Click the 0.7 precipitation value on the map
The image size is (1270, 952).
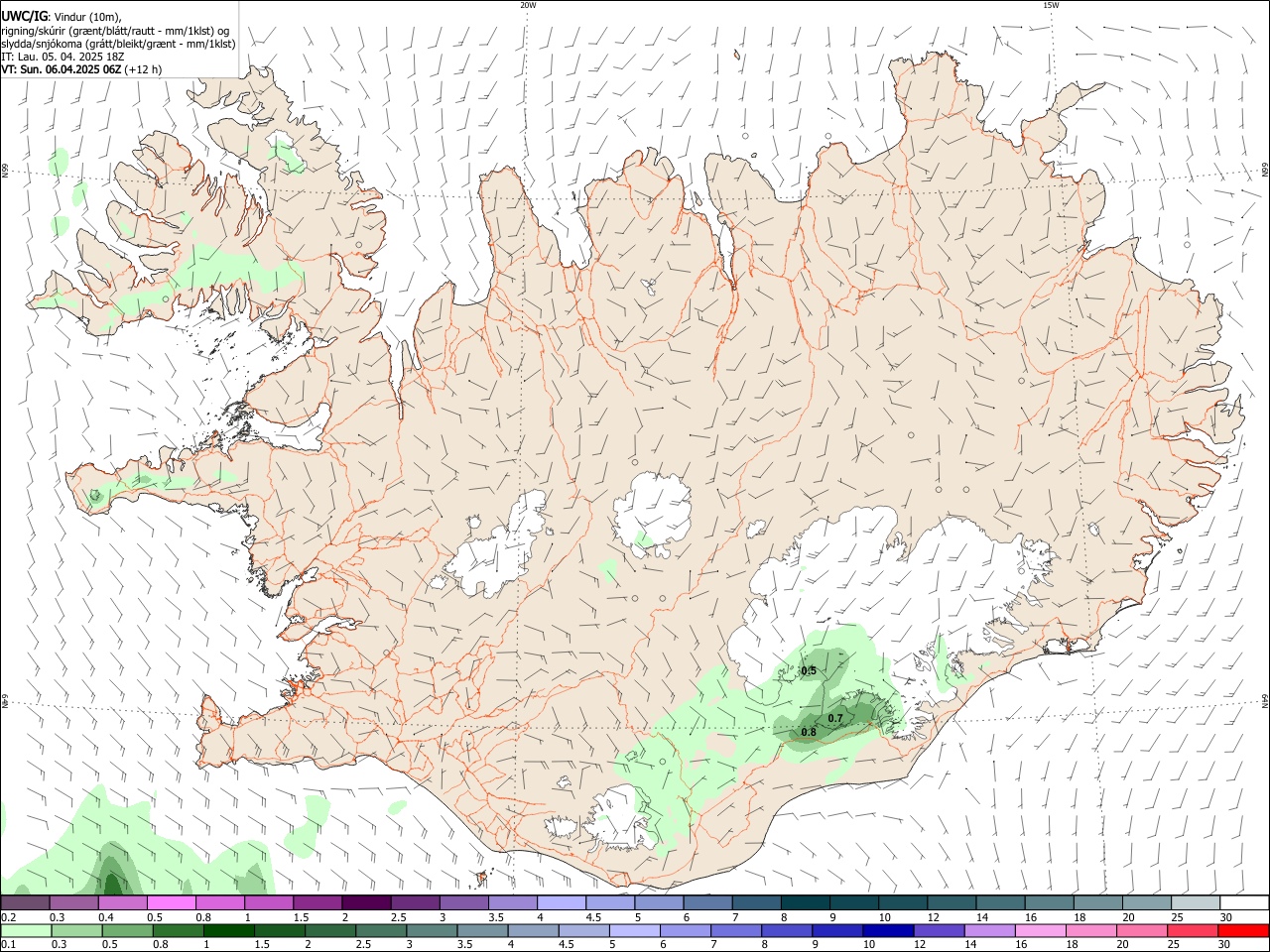pos(835,718)
